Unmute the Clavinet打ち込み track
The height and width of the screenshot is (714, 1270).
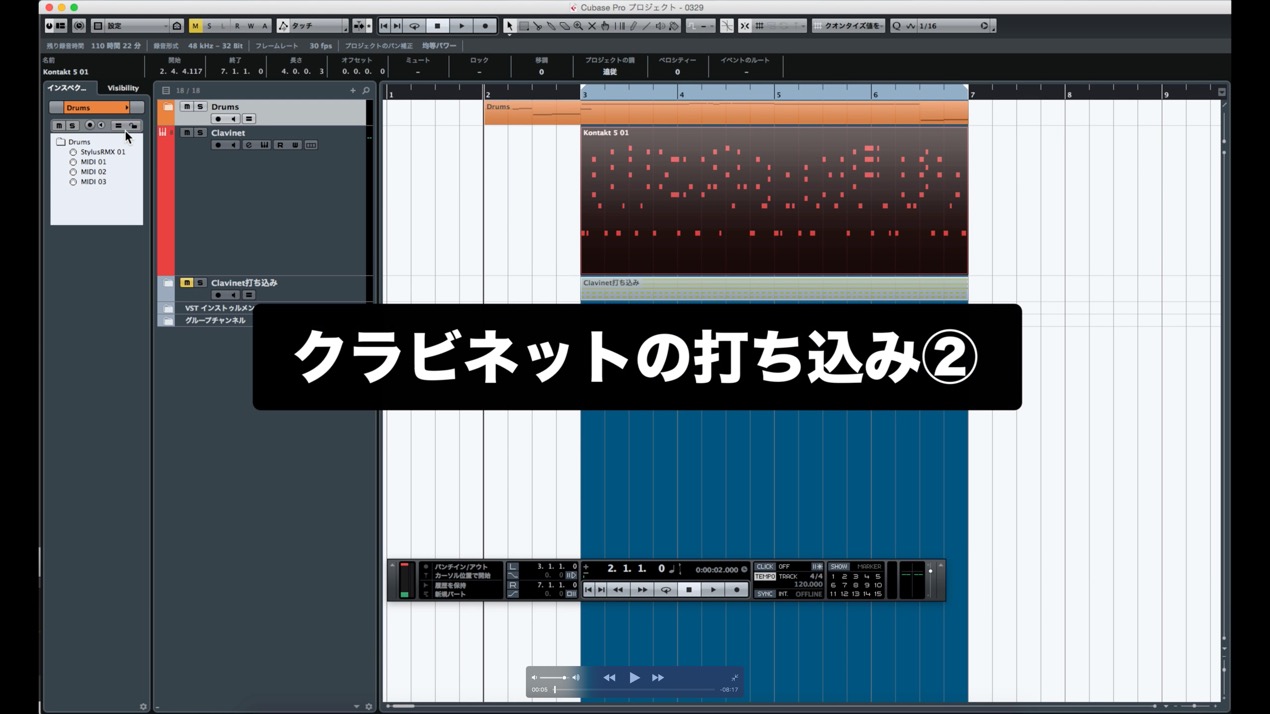point(186,283)
